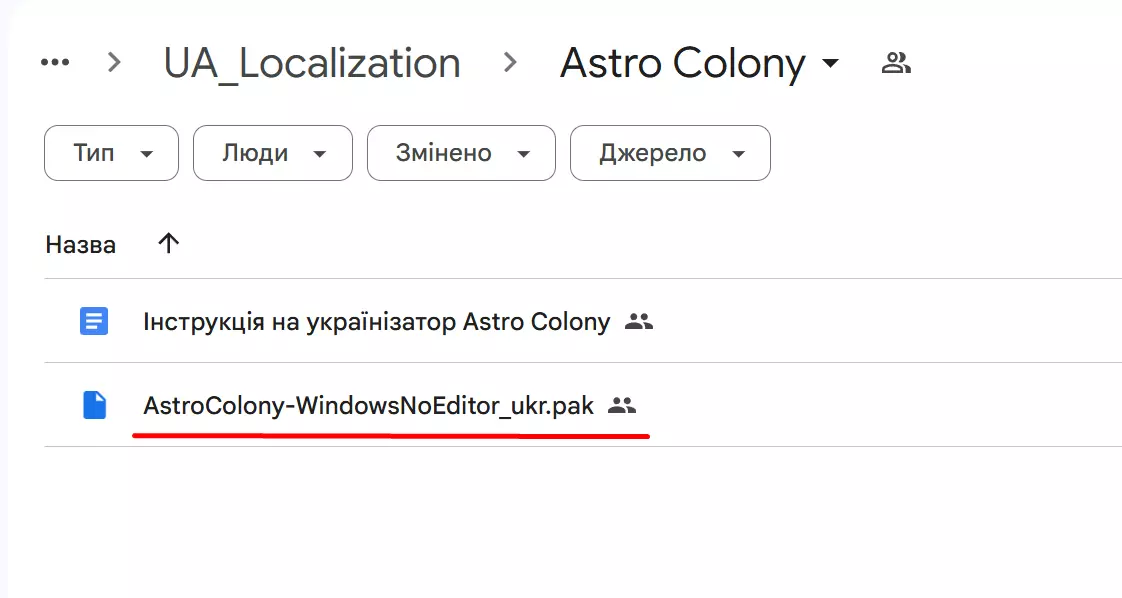Expand the Змінено filter dropdown
The height and width of the screenshot is (598, 1122).
click(x=461, y=153)
